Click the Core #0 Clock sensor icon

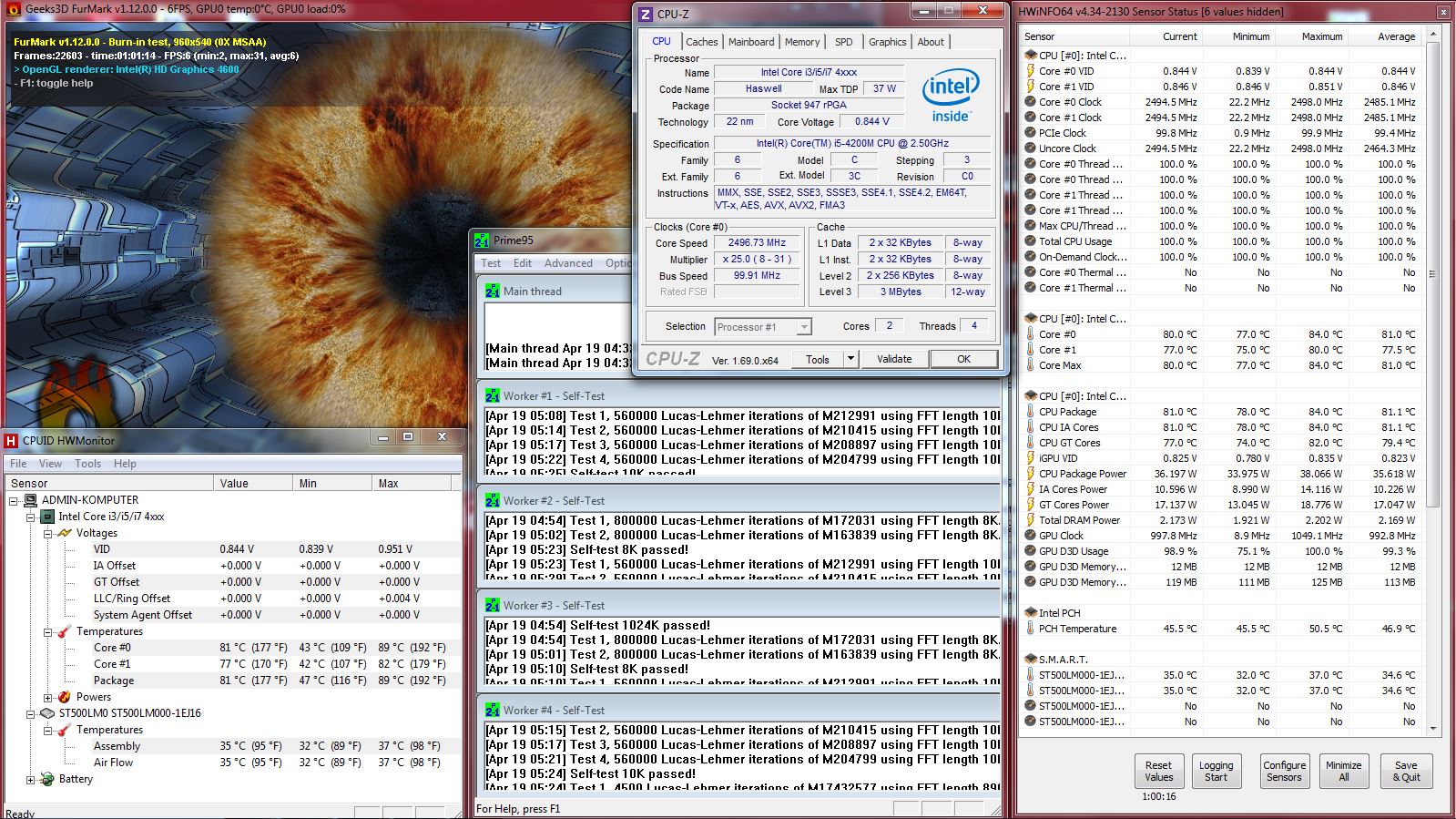tap(1030, 102)
